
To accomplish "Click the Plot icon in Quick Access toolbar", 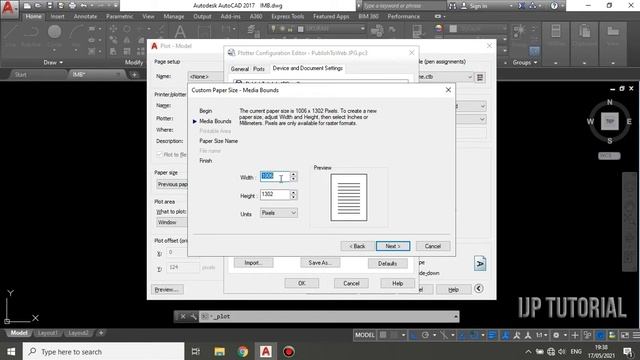I will [73, 6].
